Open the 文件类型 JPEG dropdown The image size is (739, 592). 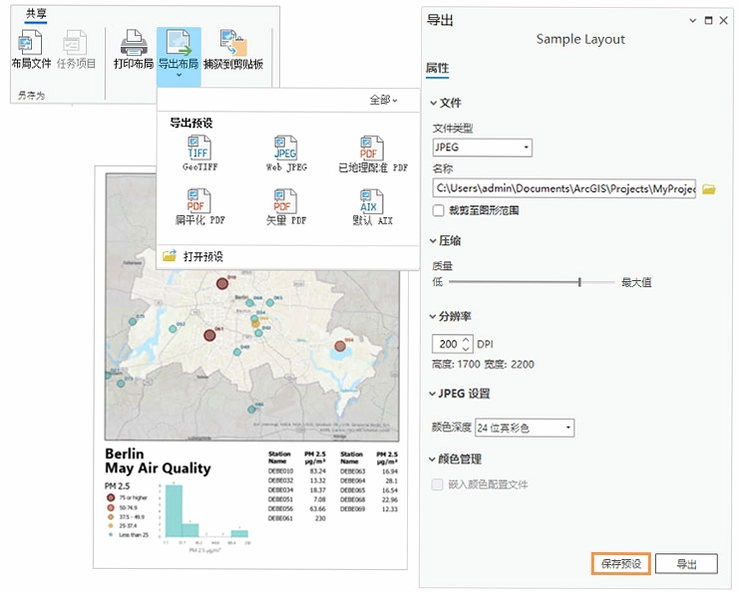point(483,148)
